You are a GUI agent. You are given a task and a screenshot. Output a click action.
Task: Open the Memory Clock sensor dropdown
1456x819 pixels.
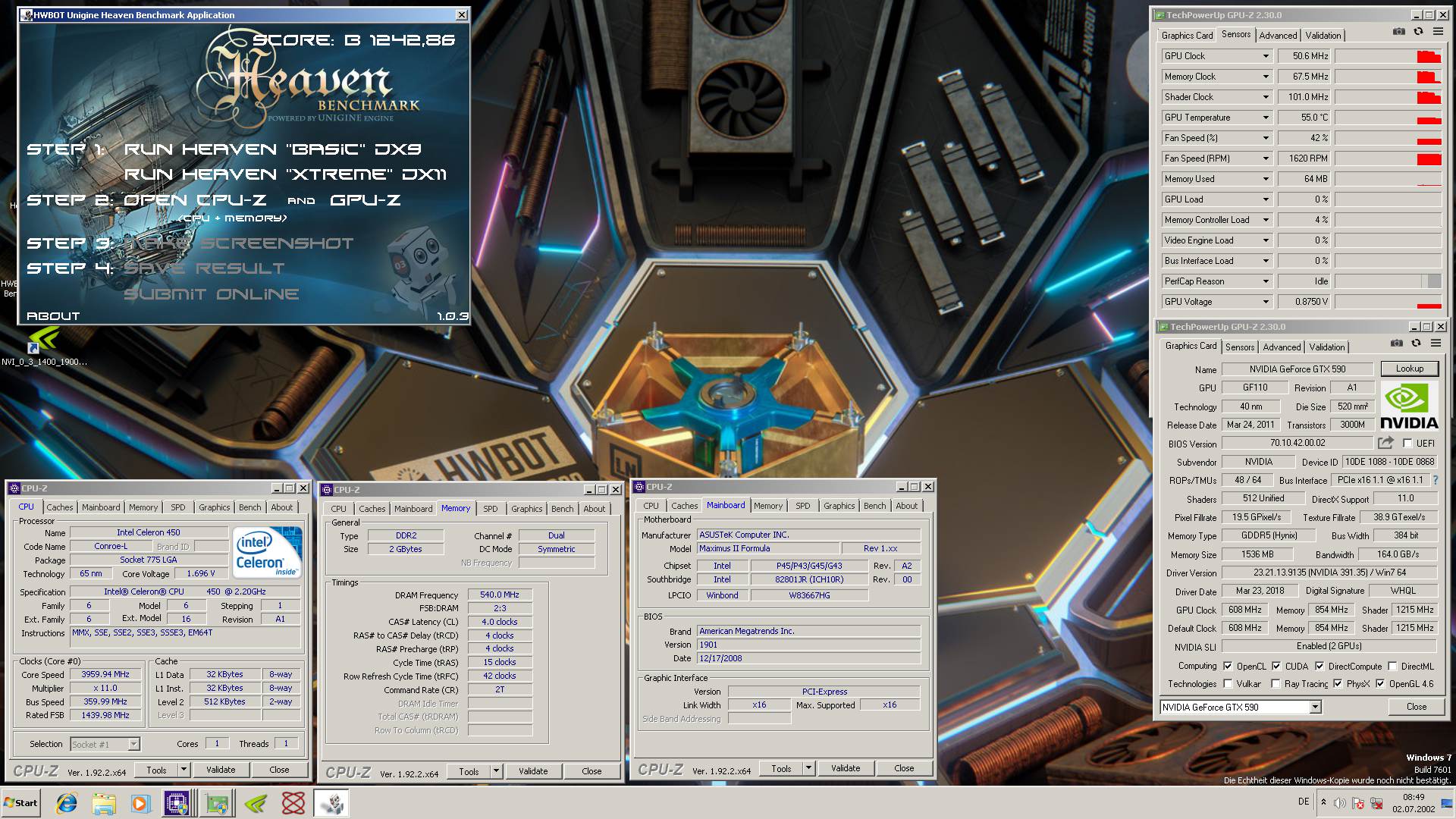pyautogui.click(x=1265, y=77)
